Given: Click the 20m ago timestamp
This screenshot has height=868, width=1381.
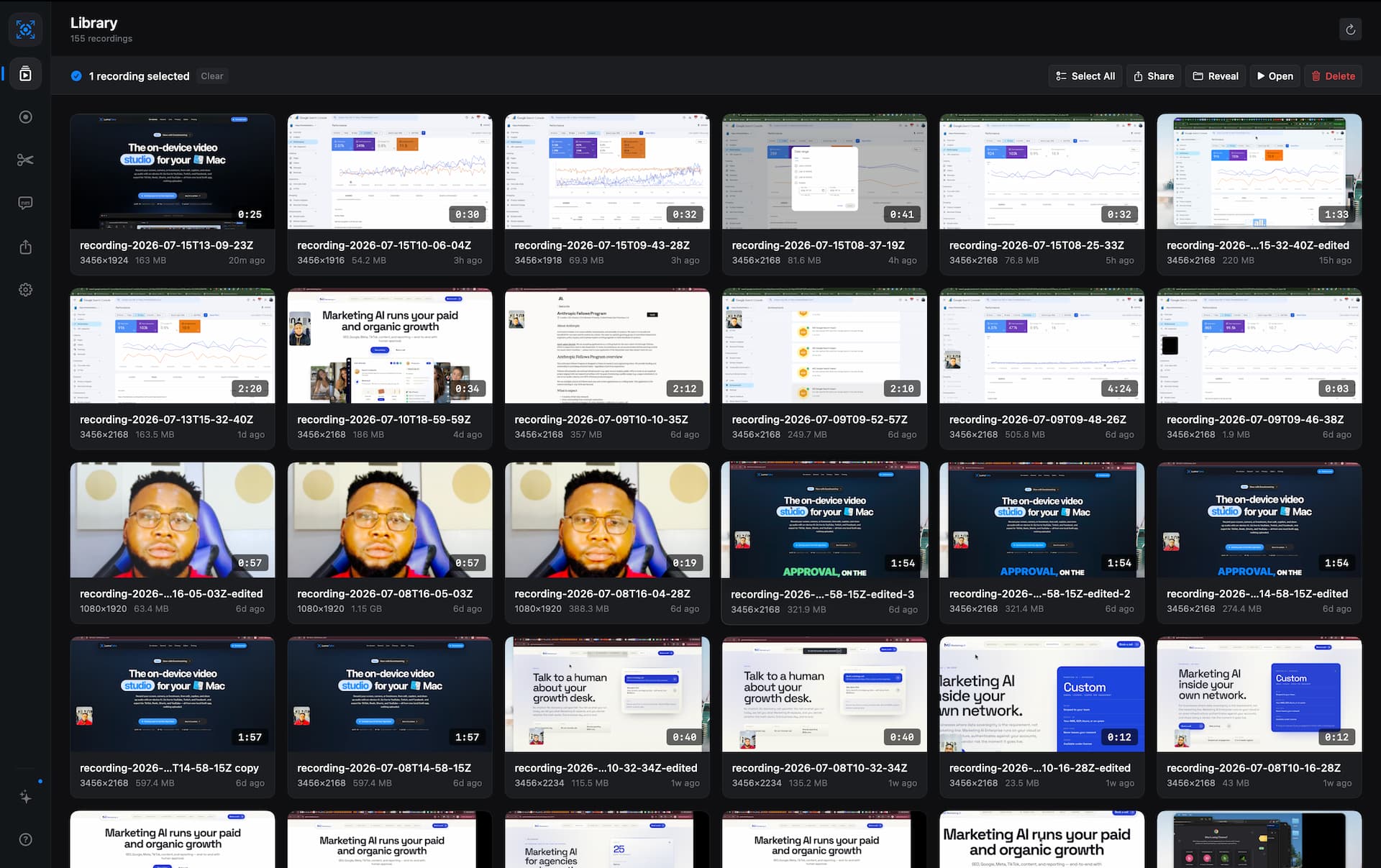Looking at the screenshot, I should (x=247, y=260).
